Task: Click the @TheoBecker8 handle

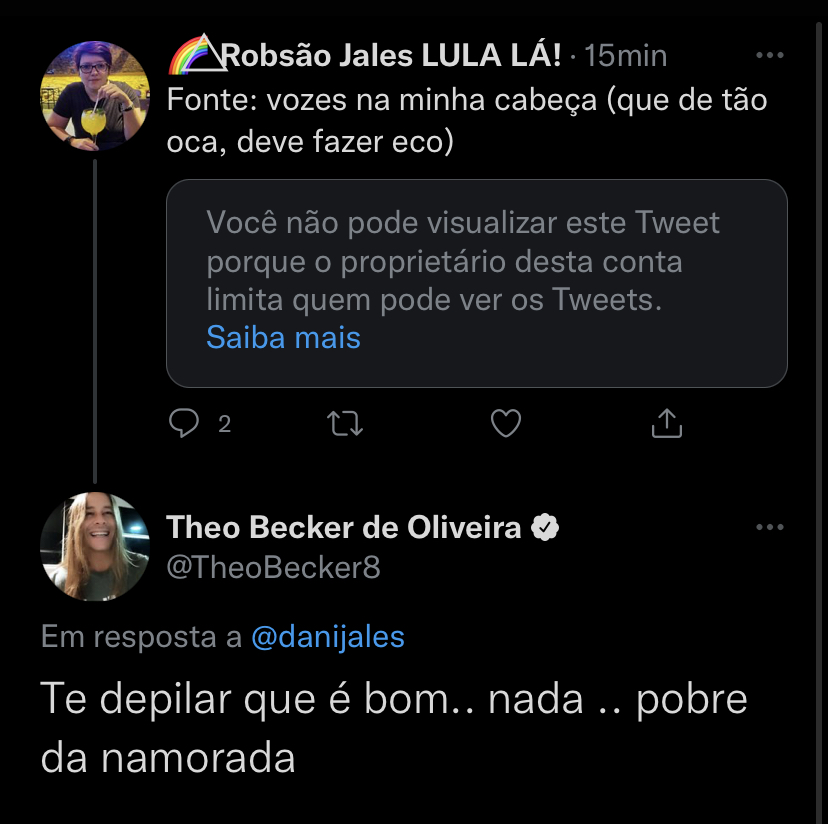Action: [273, 568]
